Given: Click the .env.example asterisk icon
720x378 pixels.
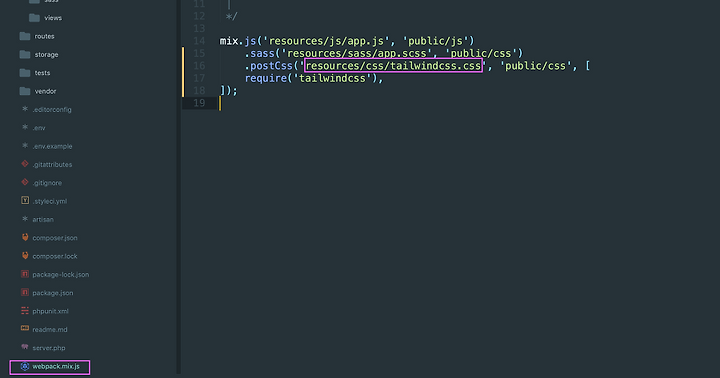Looking at the screenshot, I should (x=25, y=146).
